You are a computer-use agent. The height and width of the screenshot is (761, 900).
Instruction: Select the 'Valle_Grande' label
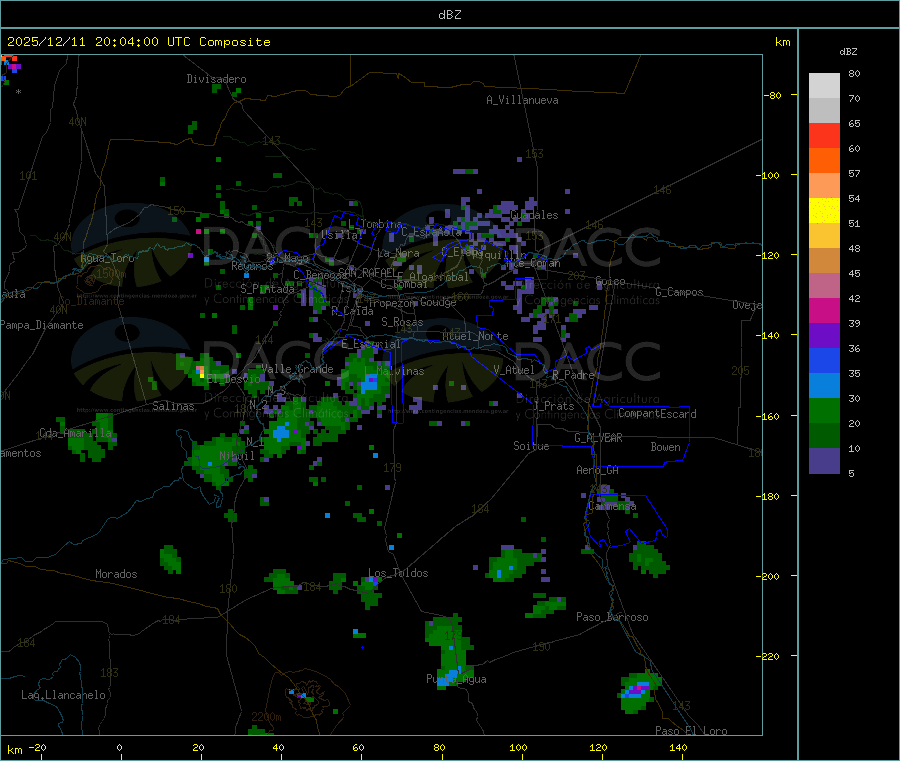click(297, 369)
